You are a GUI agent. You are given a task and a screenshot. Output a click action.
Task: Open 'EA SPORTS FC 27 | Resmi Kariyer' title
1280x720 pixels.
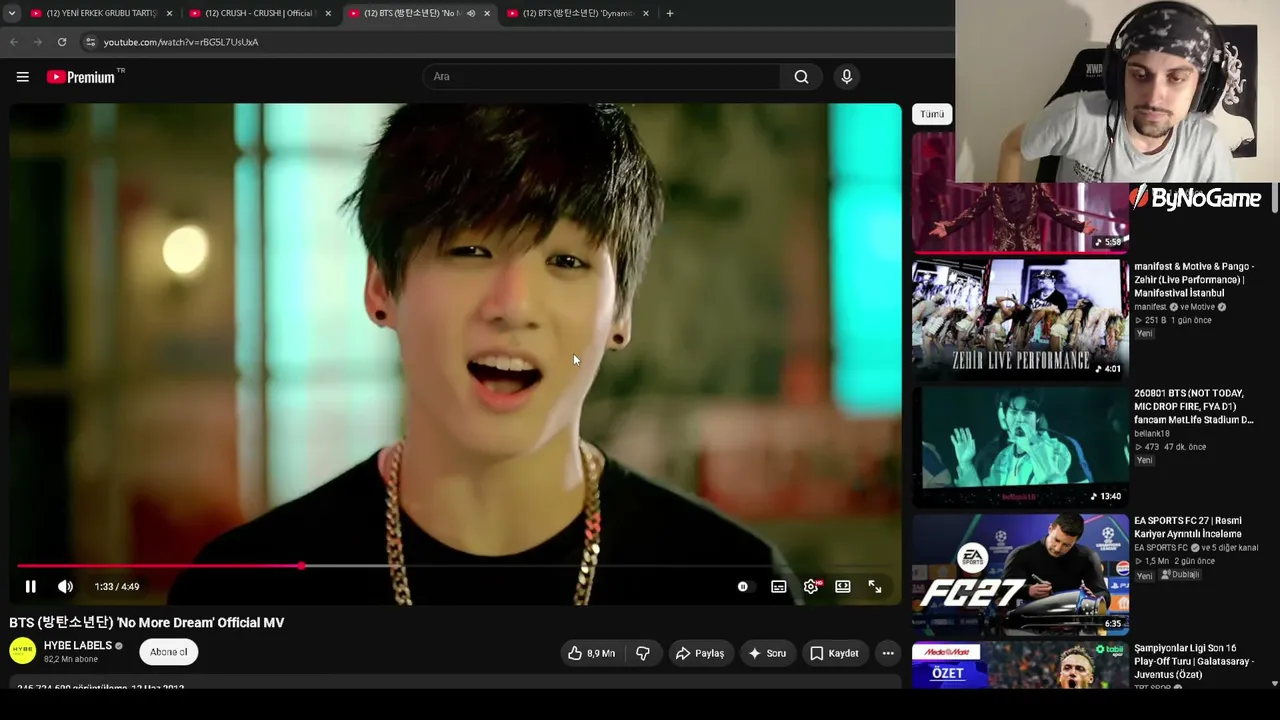[1188, 527]
